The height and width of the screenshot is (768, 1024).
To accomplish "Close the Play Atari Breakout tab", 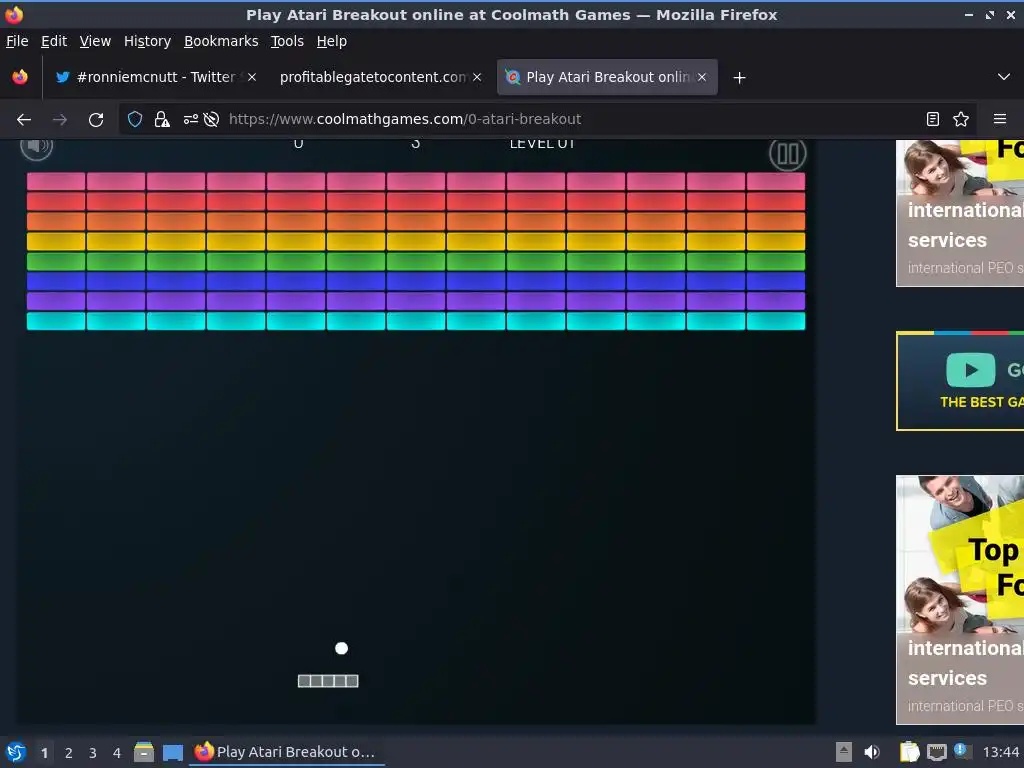I will [702, 77].
